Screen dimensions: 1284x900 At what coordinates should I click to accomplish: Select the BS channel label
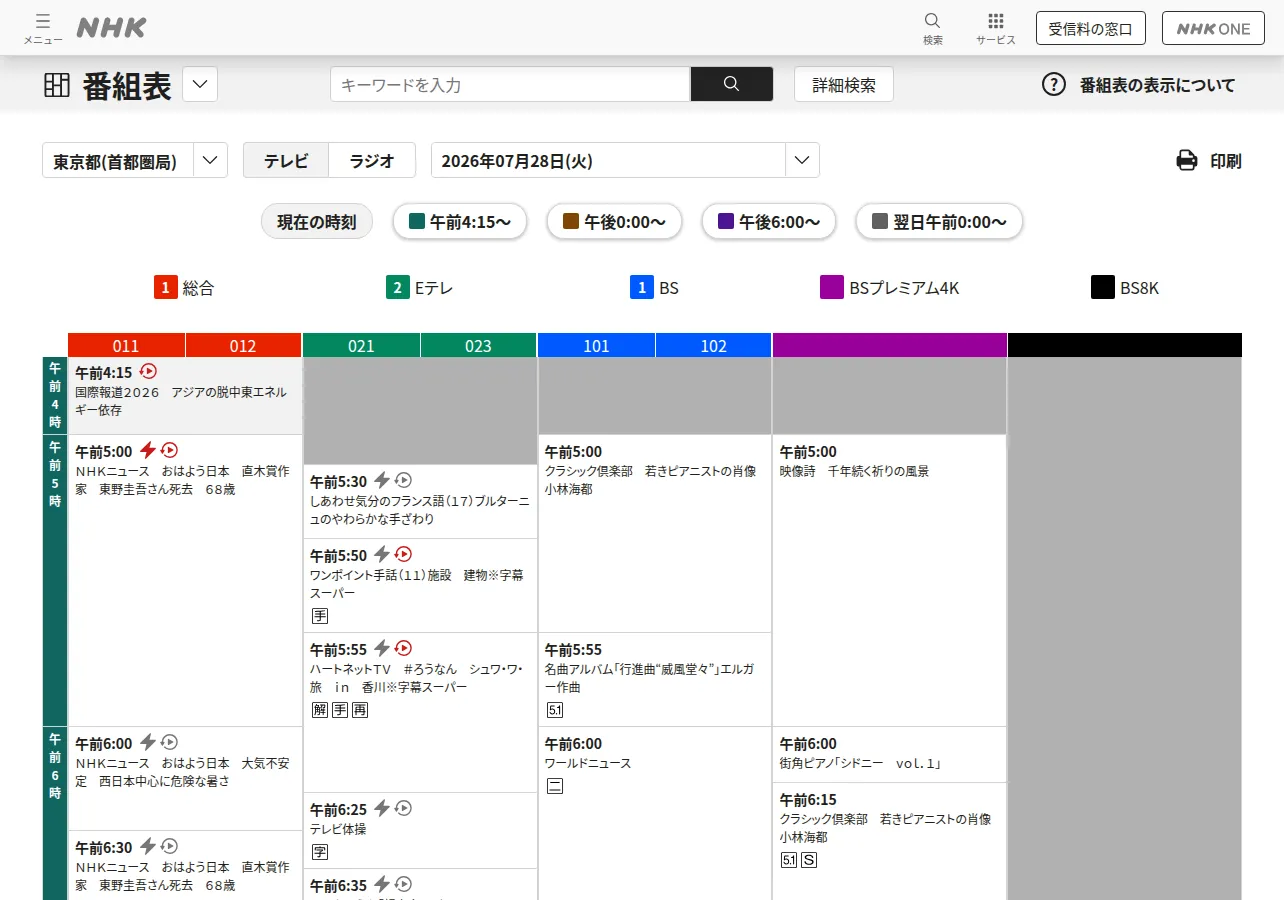654,288
